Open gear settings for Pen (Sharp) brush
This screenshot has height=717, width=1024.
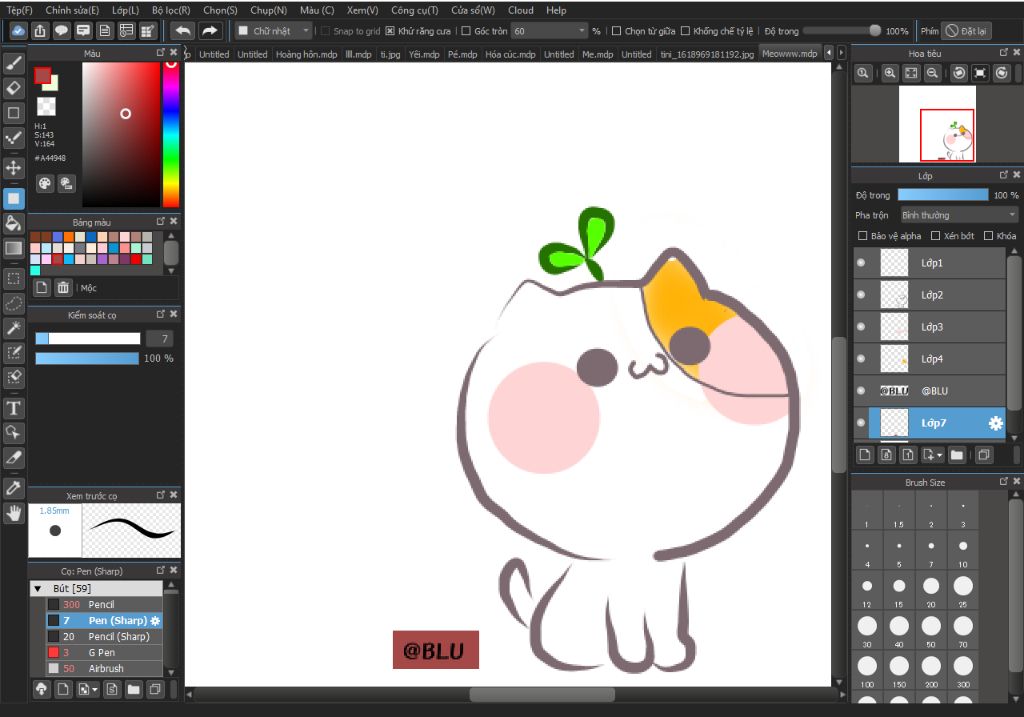click(x=155, y=620)
